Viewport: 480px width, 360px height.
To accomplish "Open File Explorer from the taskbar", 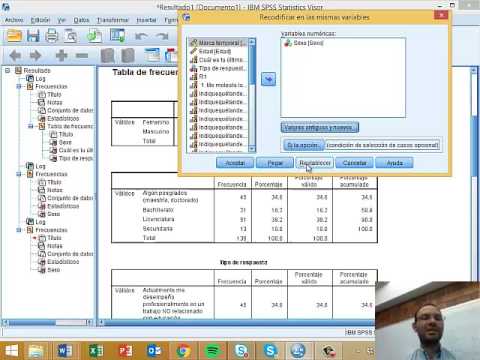I will coord(36,351).
